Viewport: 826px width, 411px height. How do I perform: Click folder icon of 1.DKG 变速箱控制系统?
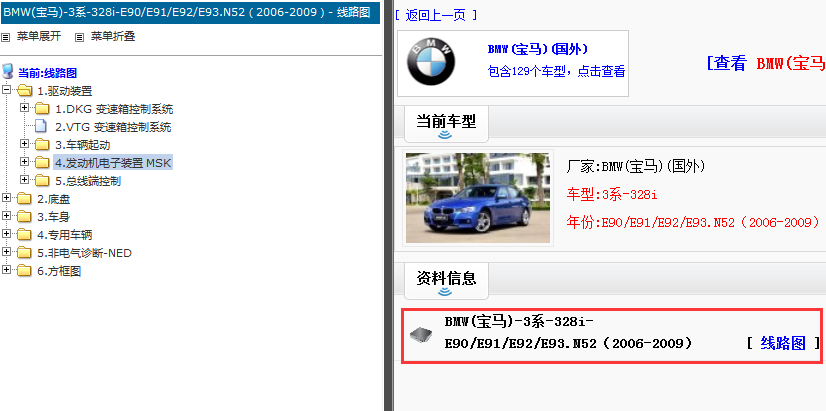coord(42,109)
